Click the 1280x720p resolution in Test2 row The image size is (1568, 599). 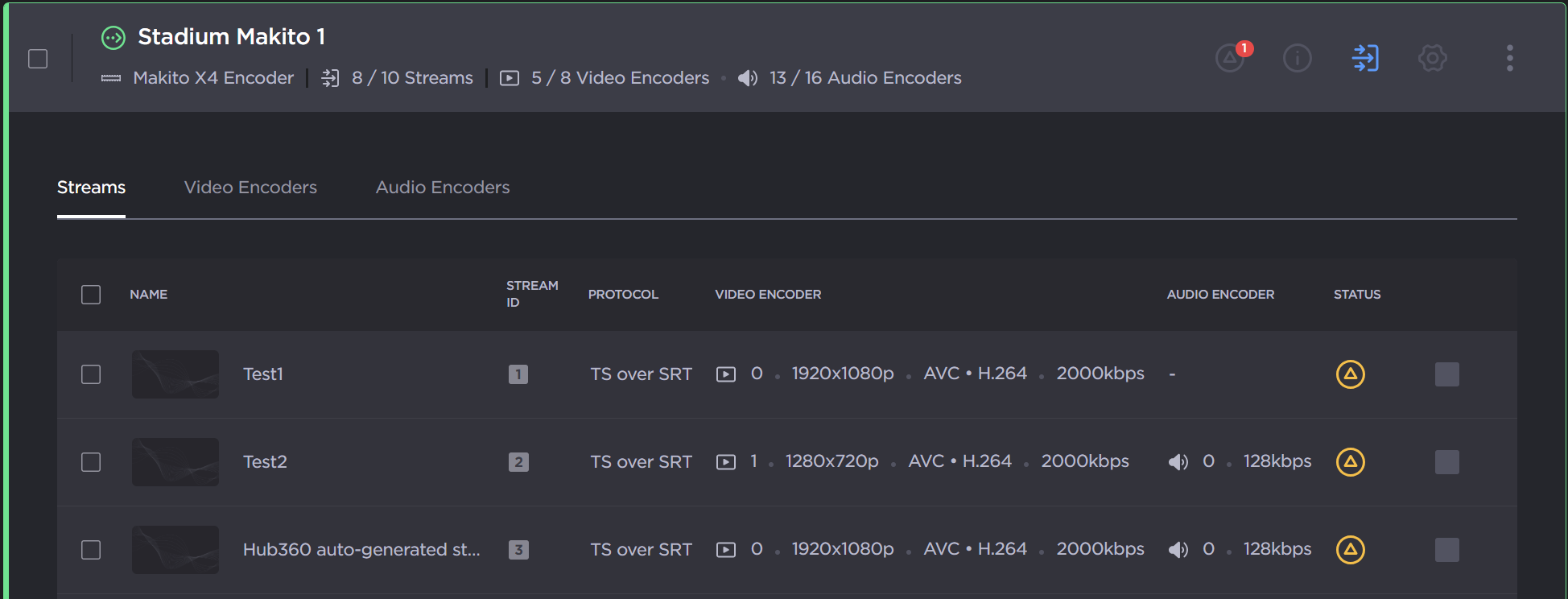coord(832,461)
